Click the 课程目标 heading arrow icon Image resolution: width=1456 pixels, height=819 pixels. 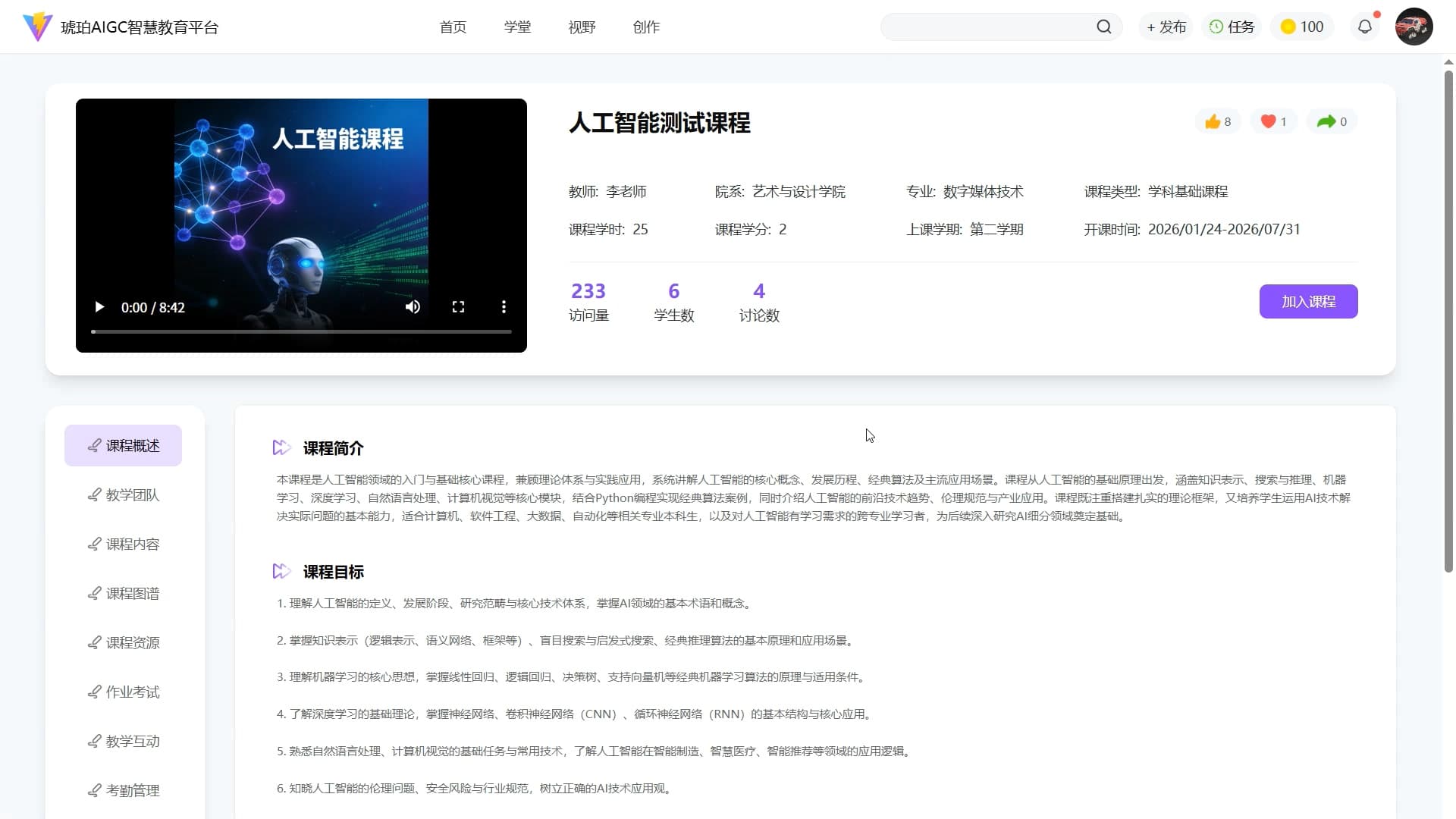(281, 571)
